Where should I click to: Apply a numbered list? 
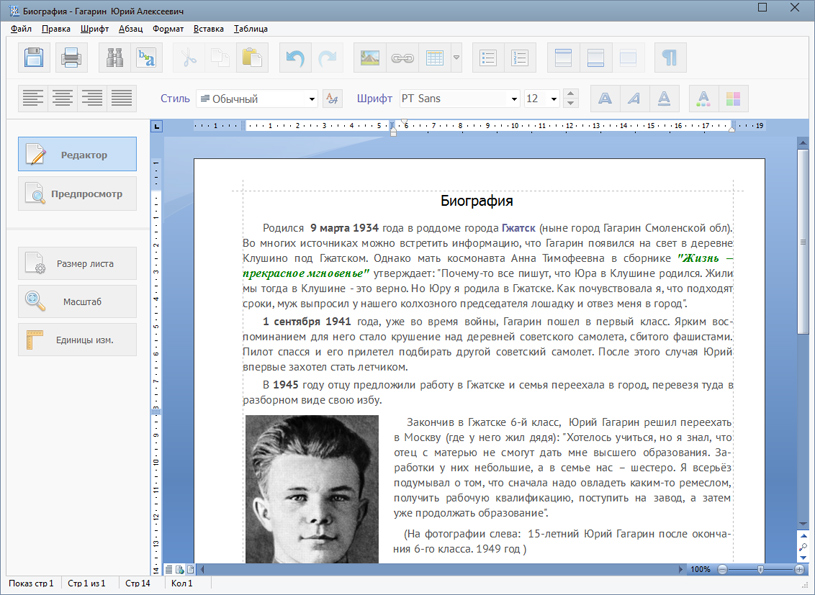point(520,57)
